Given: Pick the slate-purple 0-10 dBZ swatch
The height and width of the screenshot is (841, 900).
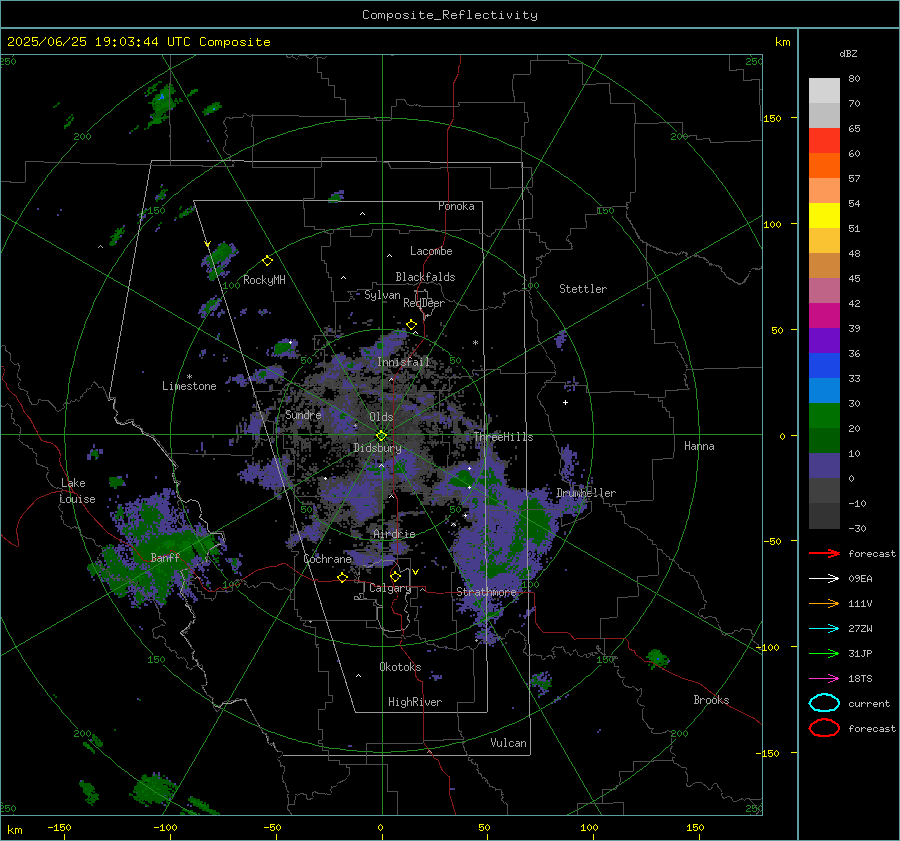Looking at the screenshot, I should [x=824, y=466].
